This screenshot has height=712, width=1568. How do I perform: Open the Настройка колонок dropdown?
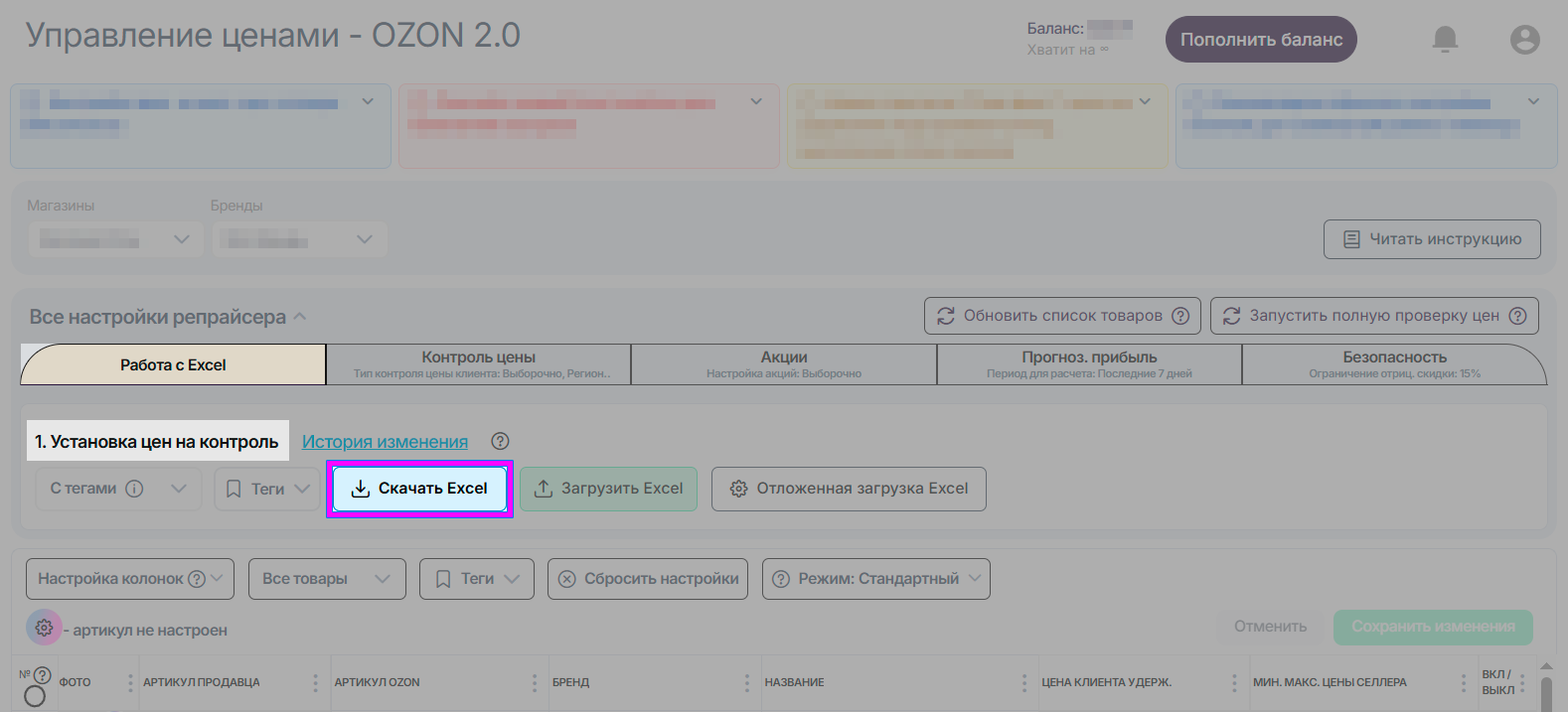(x=130, y=579)
